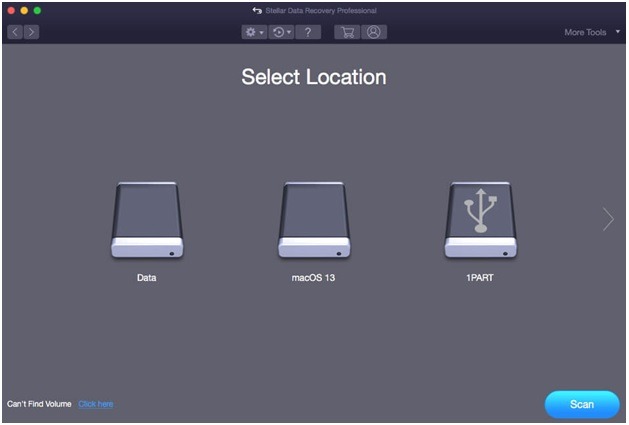The width and height of the screenshot is (629, 425).
Task: Open help with the question mark icon
Action: pyautogui.click(x=308, y=32)
